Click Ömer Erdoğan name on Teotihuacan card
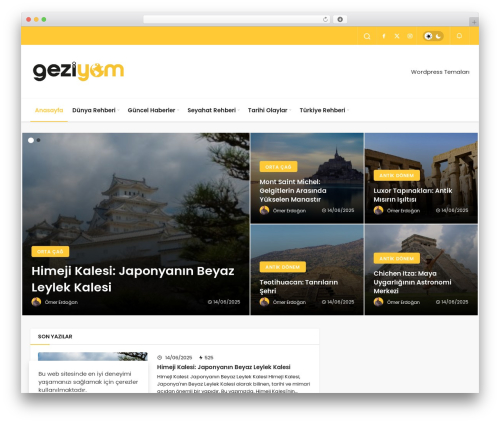The width and height of the screenshot is (500, 423). coord(289,302)
